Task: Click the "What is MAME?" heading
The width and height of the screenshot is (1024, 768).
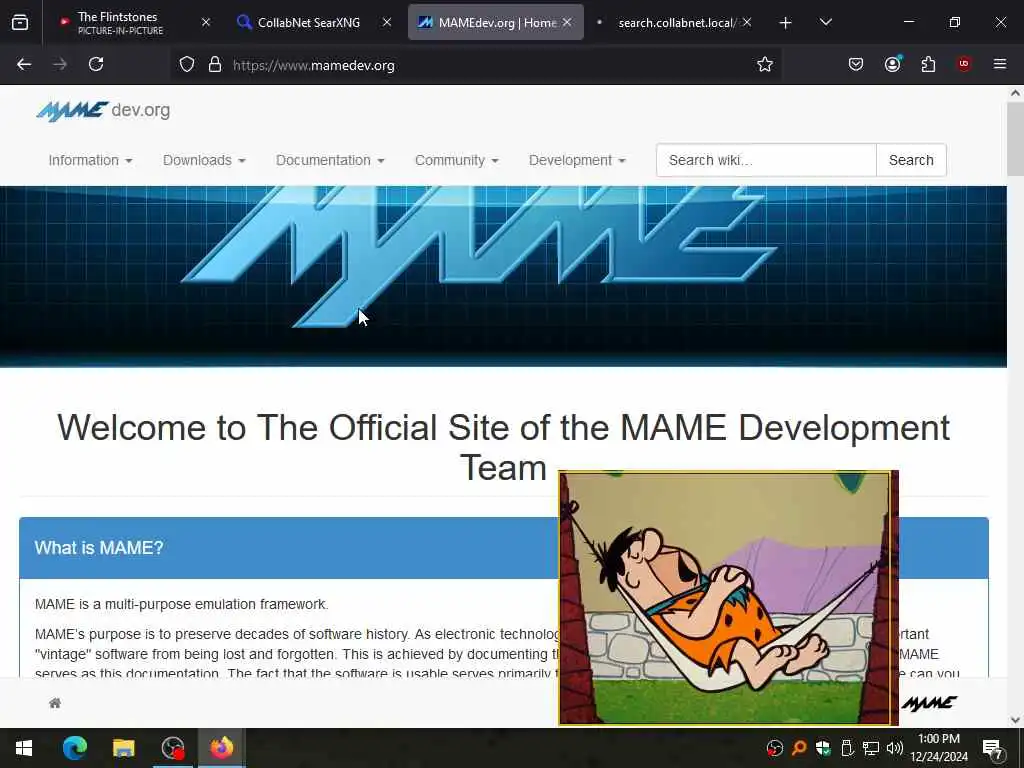Action: (99, 547)
